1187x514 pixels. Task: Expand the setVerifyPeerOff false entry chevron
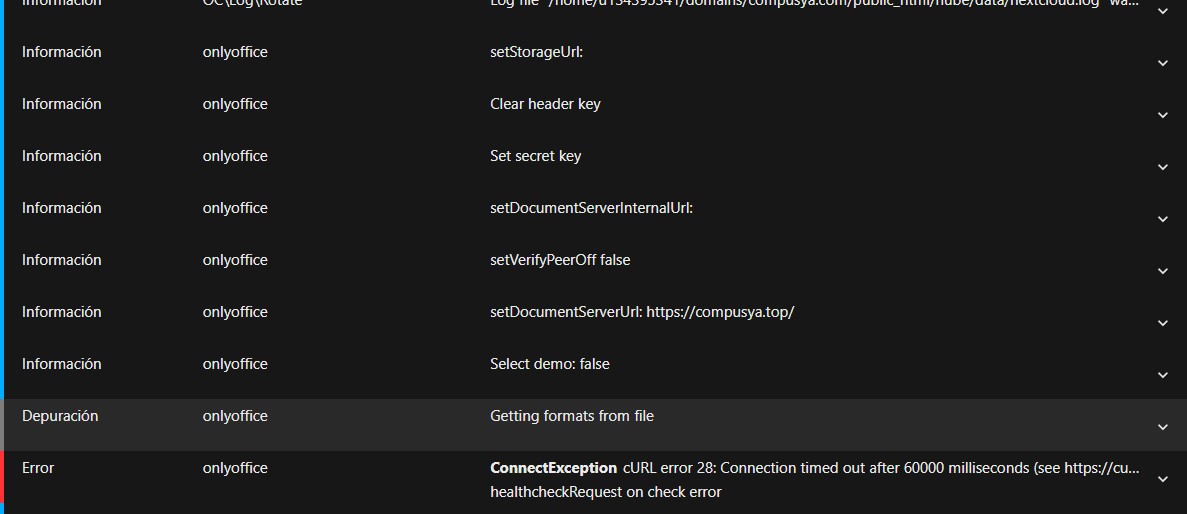[1162, 271]
